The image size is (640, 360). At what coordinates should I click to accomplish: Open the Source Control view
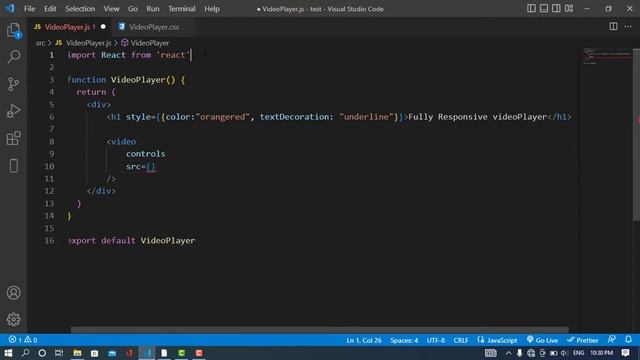[13, 84]
